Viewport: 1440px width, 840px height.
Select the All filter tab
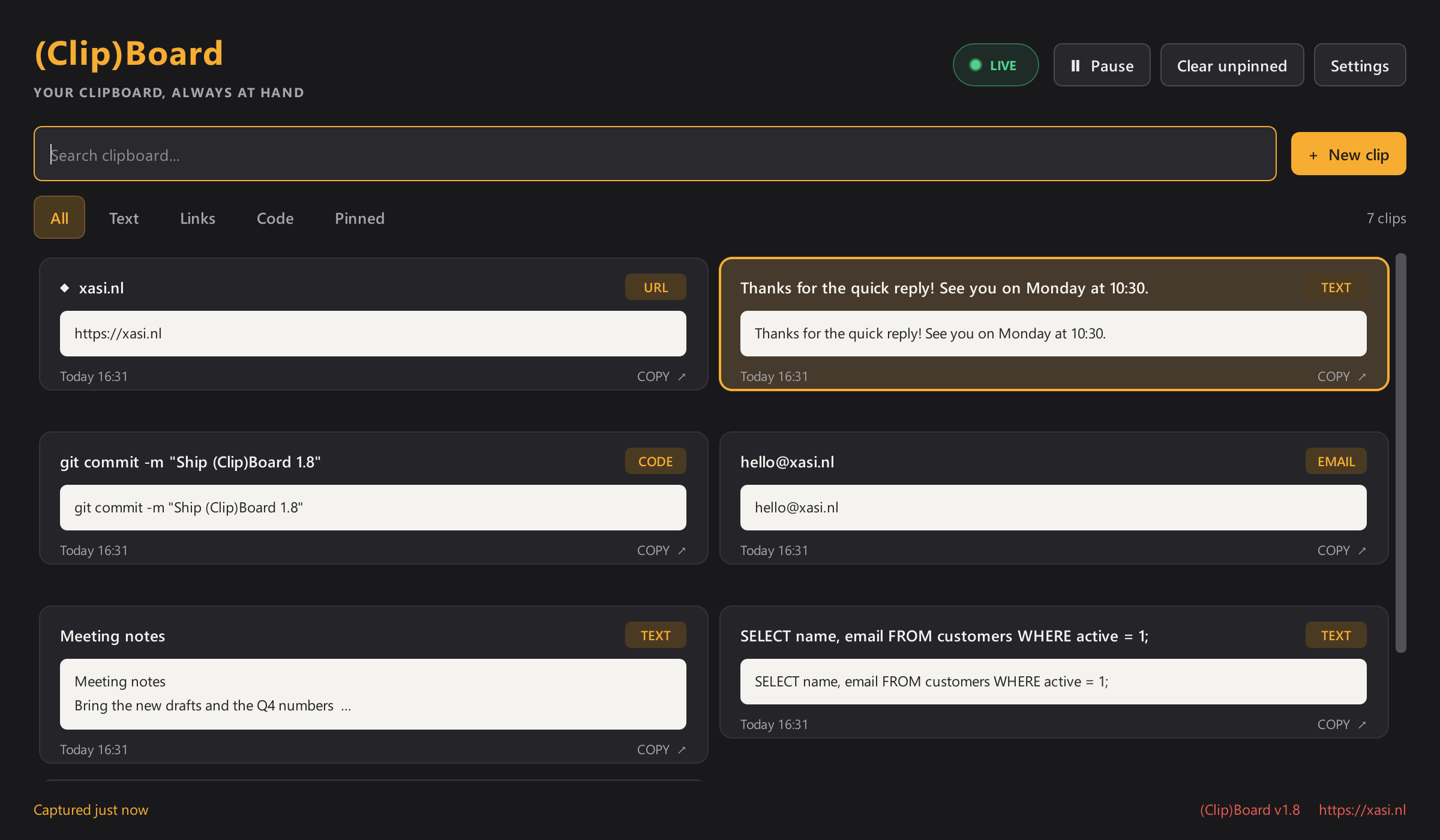(59, 217)
